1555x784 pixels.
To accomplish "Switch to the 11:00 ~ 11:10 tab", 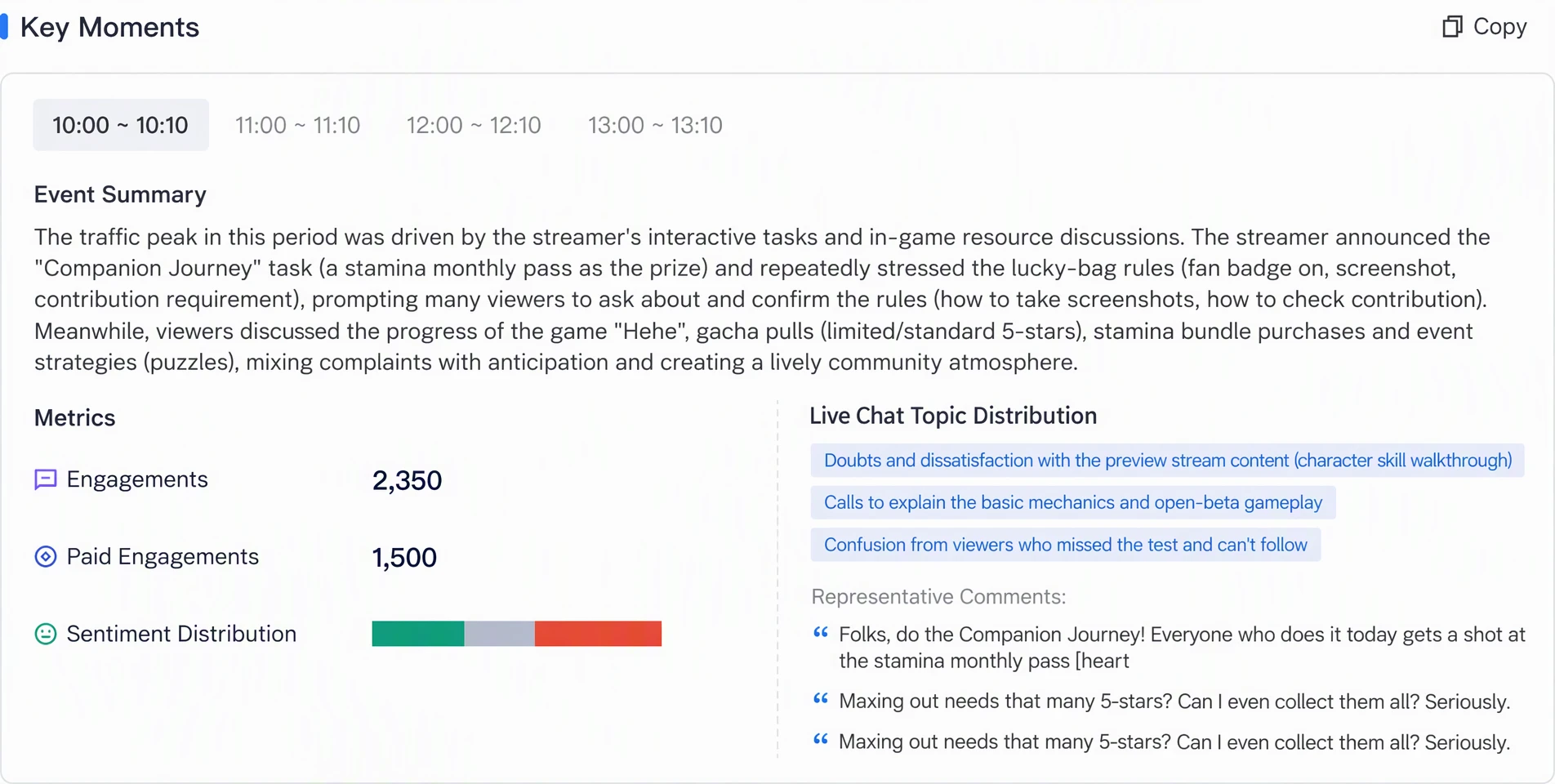I will (297, 125).
